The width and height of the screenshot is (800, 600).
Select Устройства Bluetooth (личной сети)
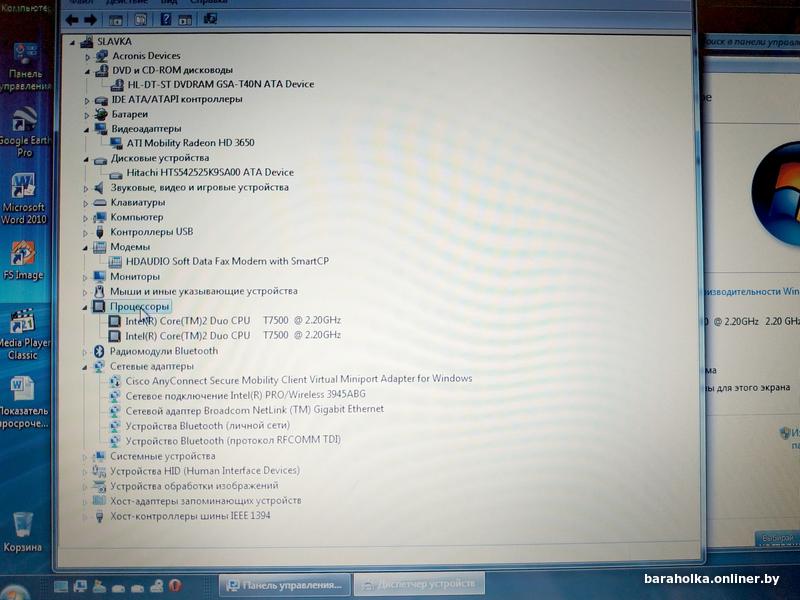tap(208, 426)
